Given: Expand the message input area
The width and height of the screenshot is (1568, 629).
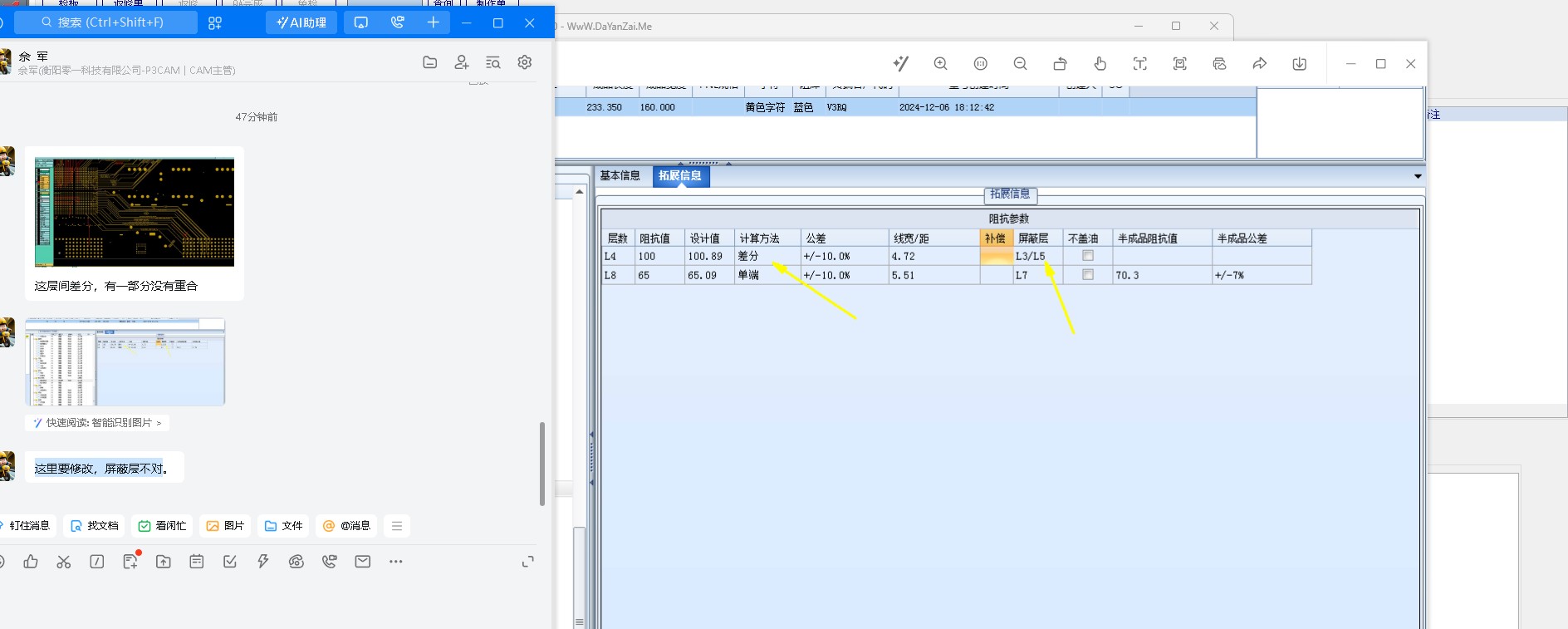Looking at the screenshot, I should pos(527,562).
